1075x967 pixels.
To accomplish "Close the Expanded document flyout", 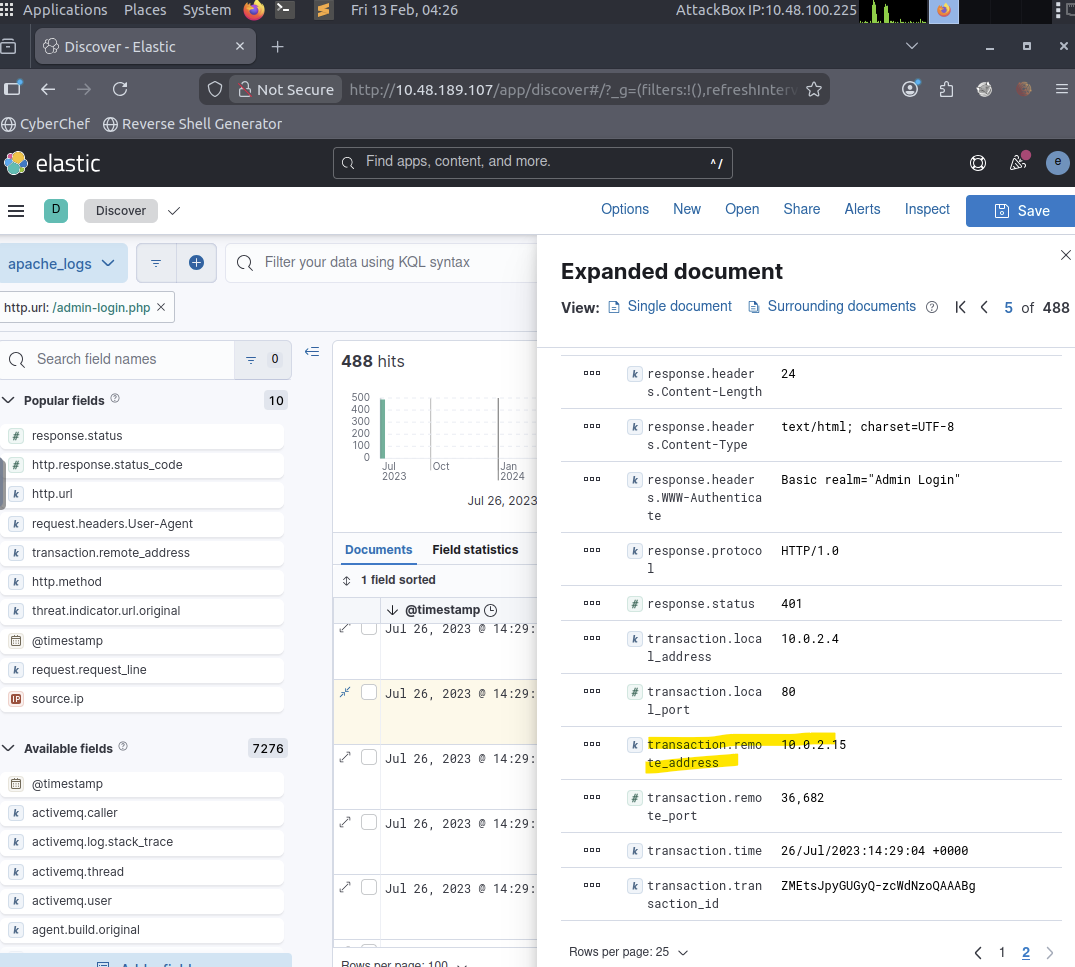I will pyautogui.click(x=1065, y=256).
